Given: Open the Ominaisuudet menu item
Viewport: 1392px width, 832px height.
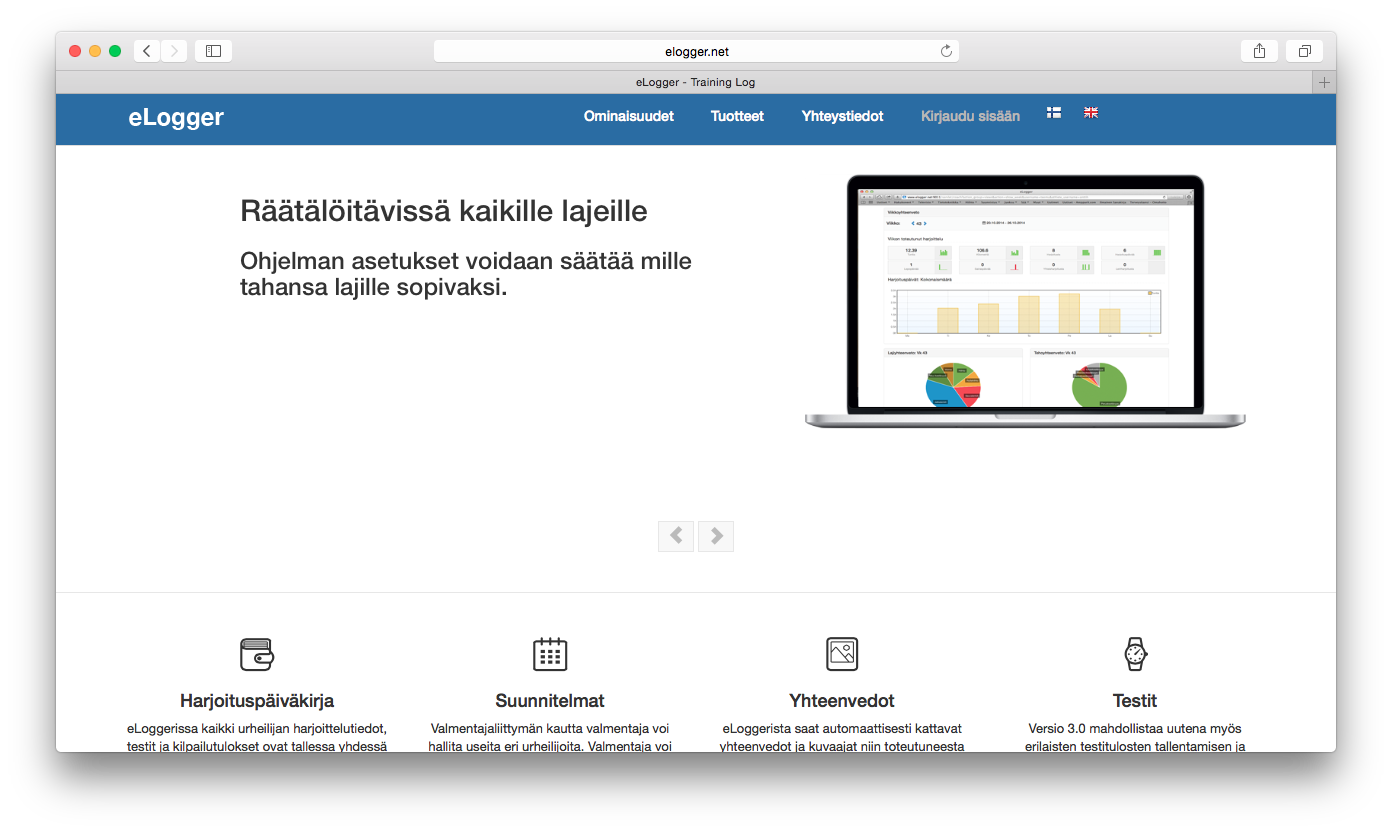Looking at the screenshot, I should [x=629, y=116].
